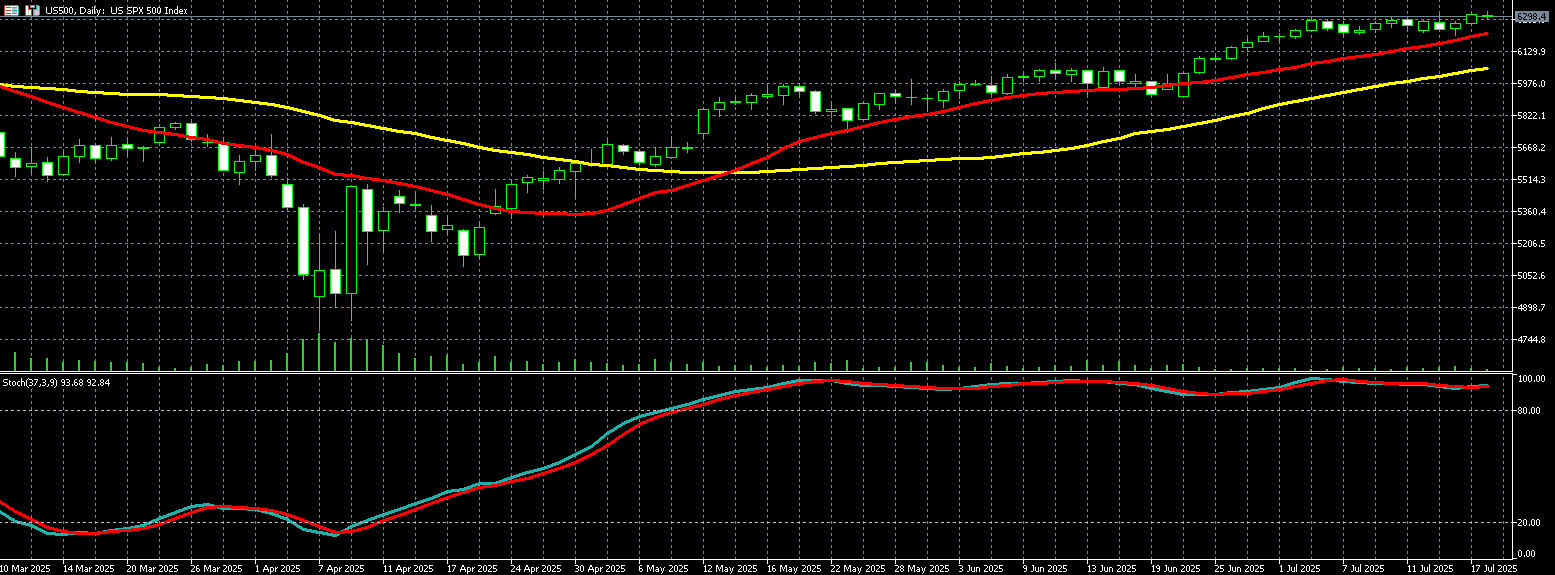Click the 13 Jun 2025 date label
The image size is (1555, 575).
coord(1113,567)
